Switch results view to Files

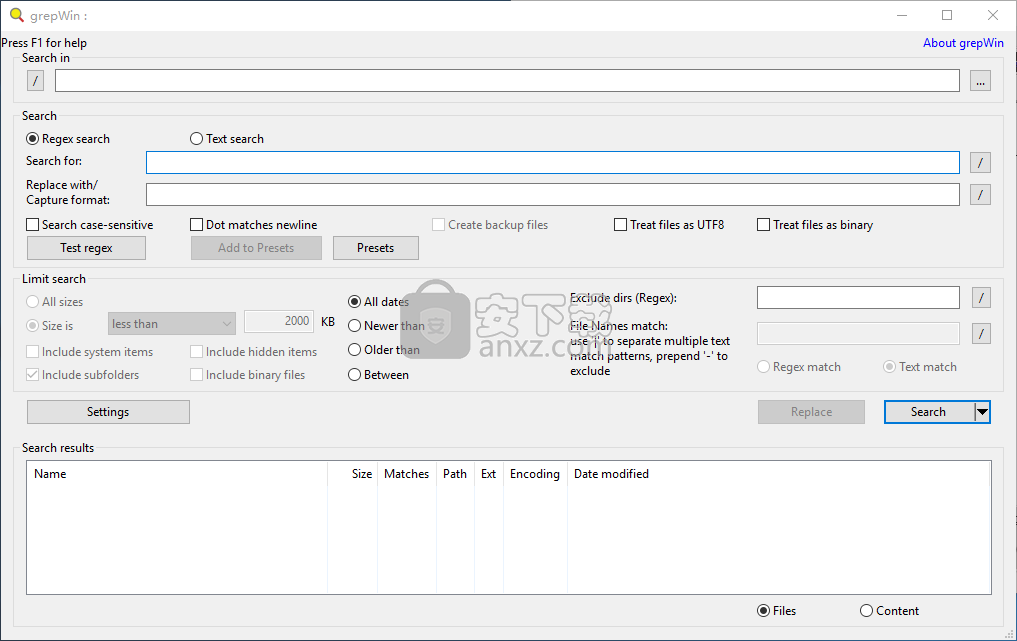pyautogui.click(x=776, y=611)
